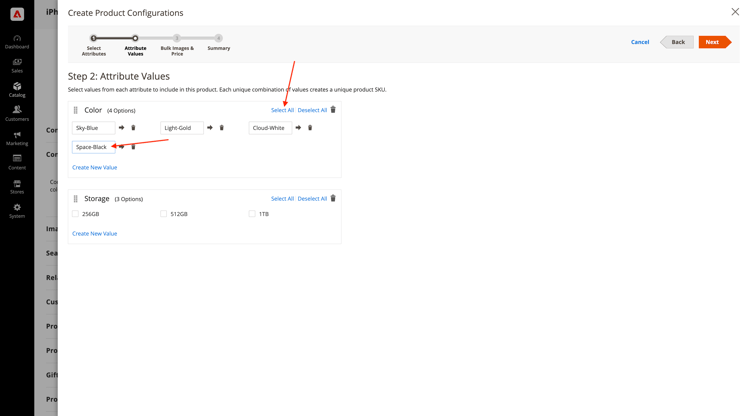
Task: Open the Dashboard sidebar menu
Action: pyautogui.click(x=17, y=42)
